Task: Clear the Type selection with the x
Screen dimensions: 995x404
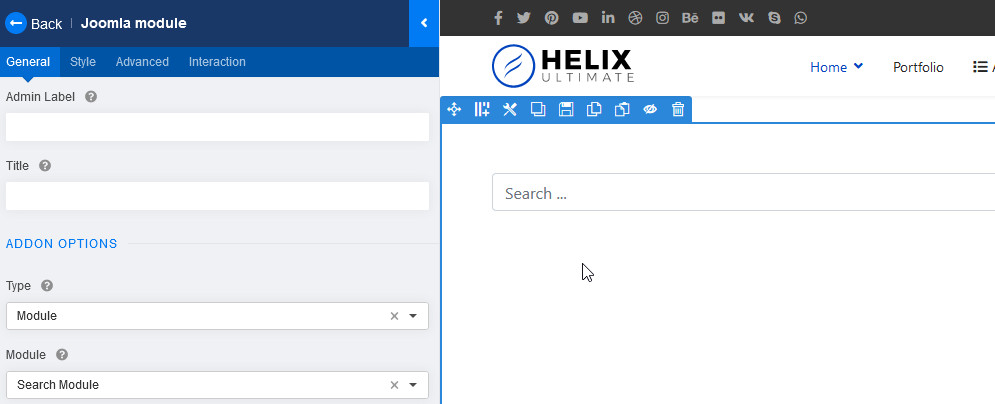Action: tap(394, 316)
